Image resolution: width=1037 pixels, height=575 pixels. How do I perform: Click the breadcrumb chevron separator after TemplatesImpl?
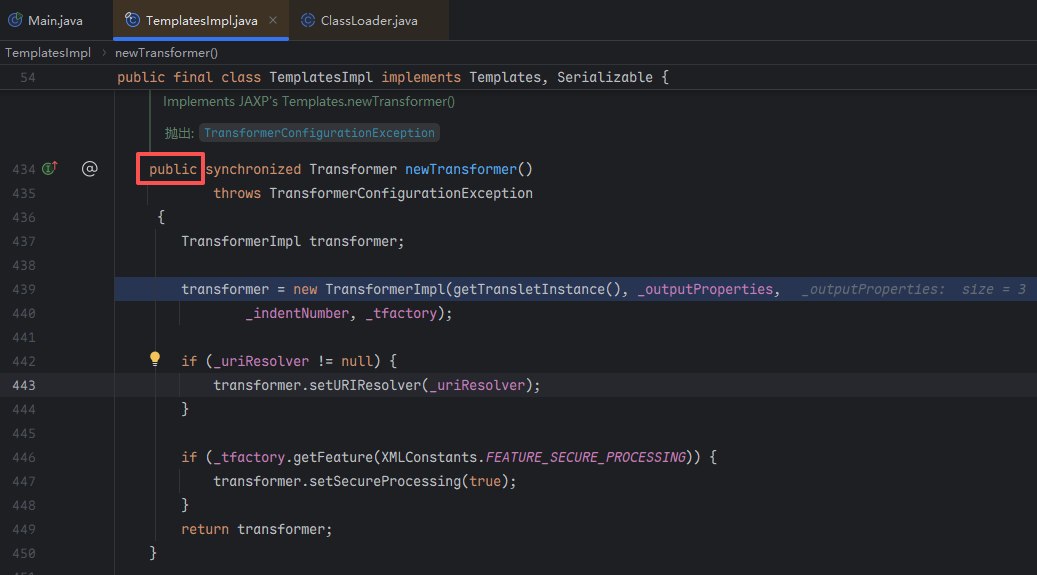pyautogui.click(x=103, y=52)
